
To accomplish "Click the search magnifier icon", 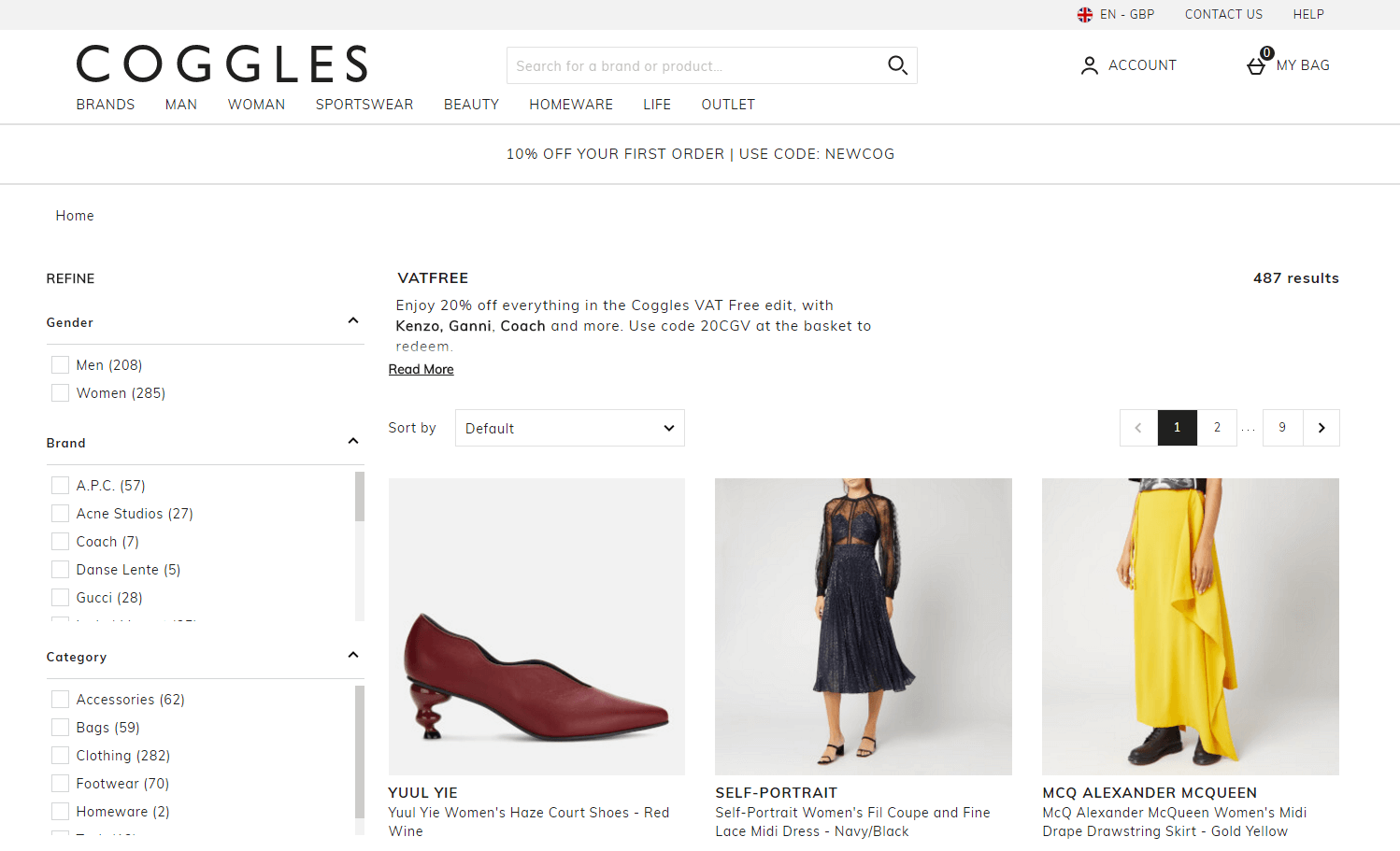I will pyautogui.click(x=897, y=65).
